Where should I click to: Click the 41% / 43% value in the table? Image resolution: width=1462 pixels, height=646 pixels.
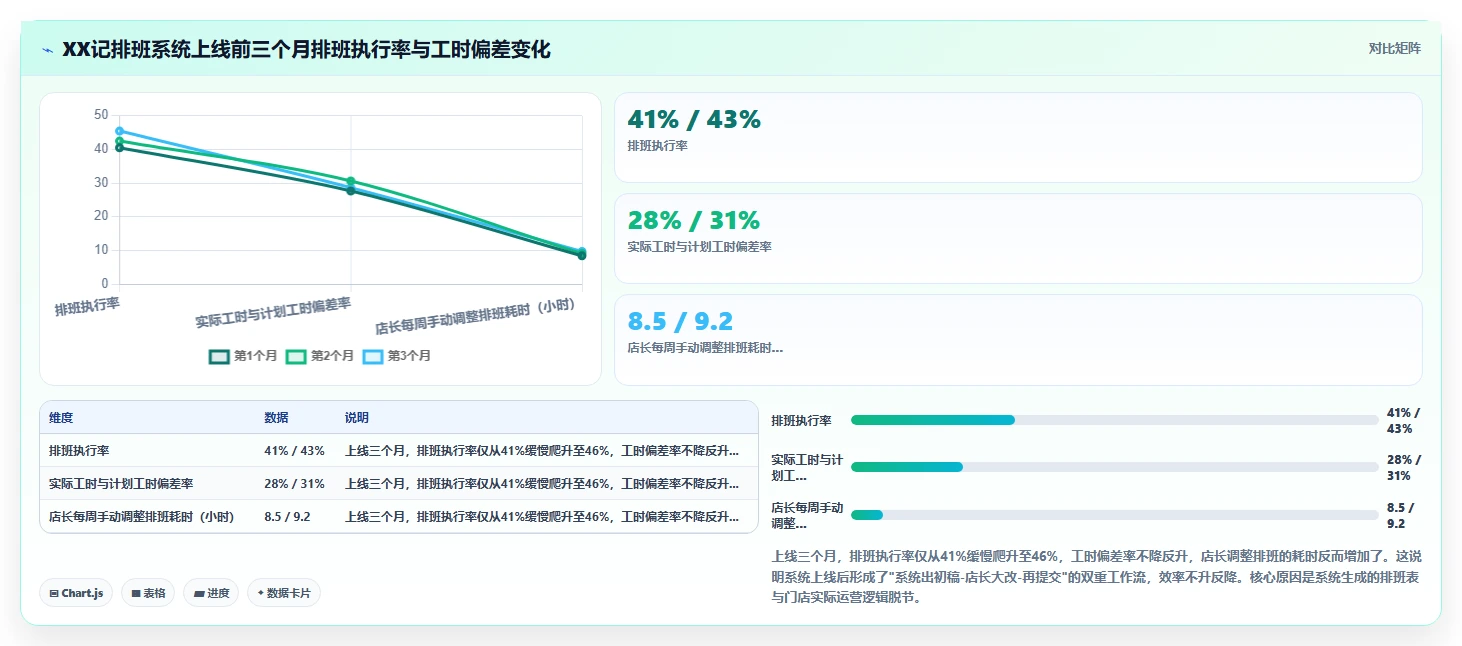click(294, 451)
